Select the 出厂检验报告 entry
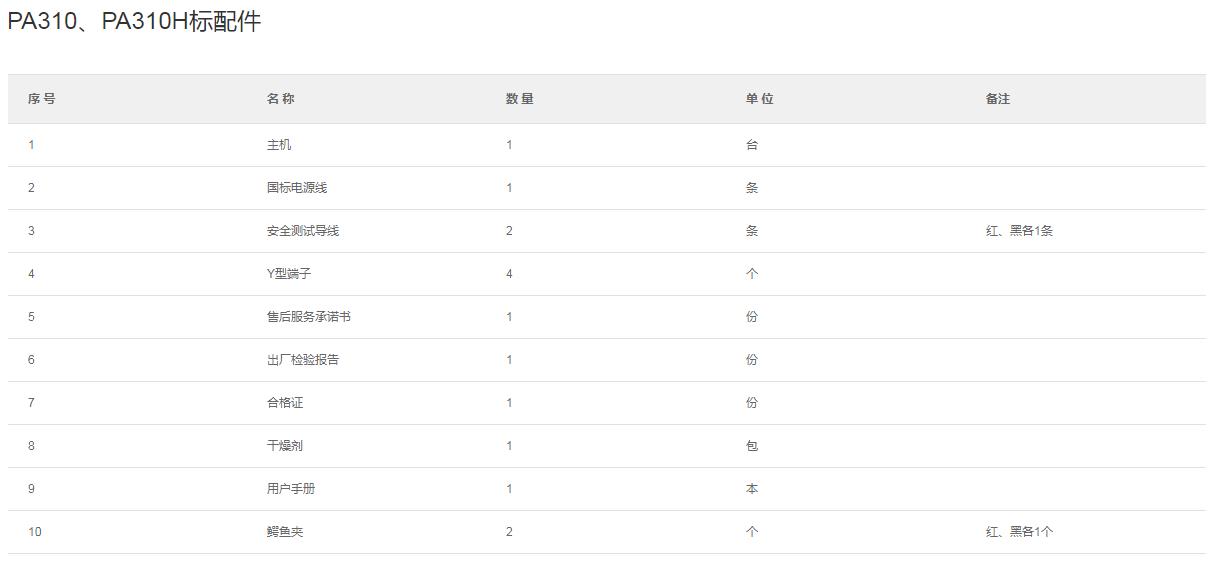This screenshot has width=1210, height=563. coord(303,360)
